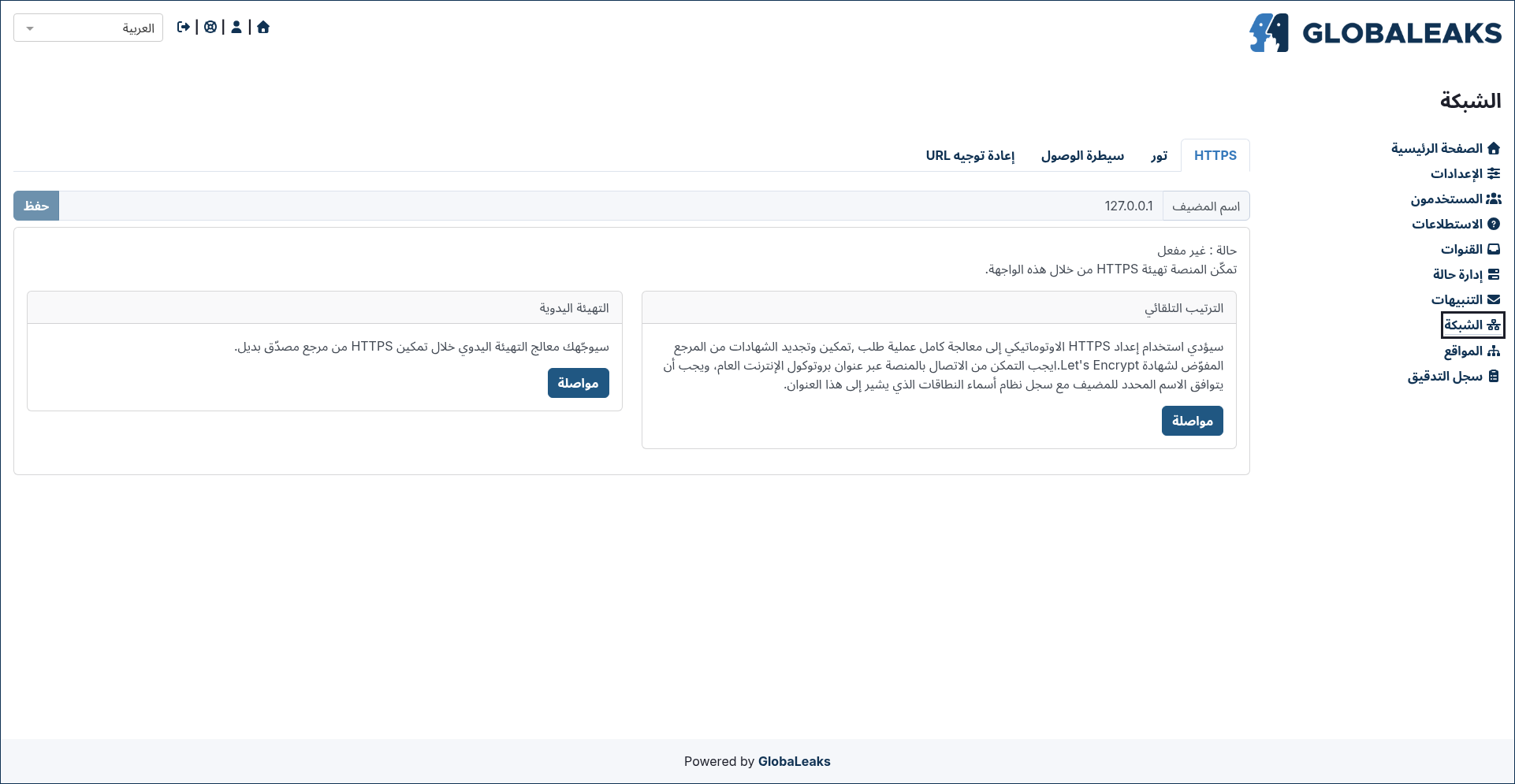Click the clipboard icon beside سجل التدقيق
The width and height of the screenshot is (1515, 784).
[1494, 376]
